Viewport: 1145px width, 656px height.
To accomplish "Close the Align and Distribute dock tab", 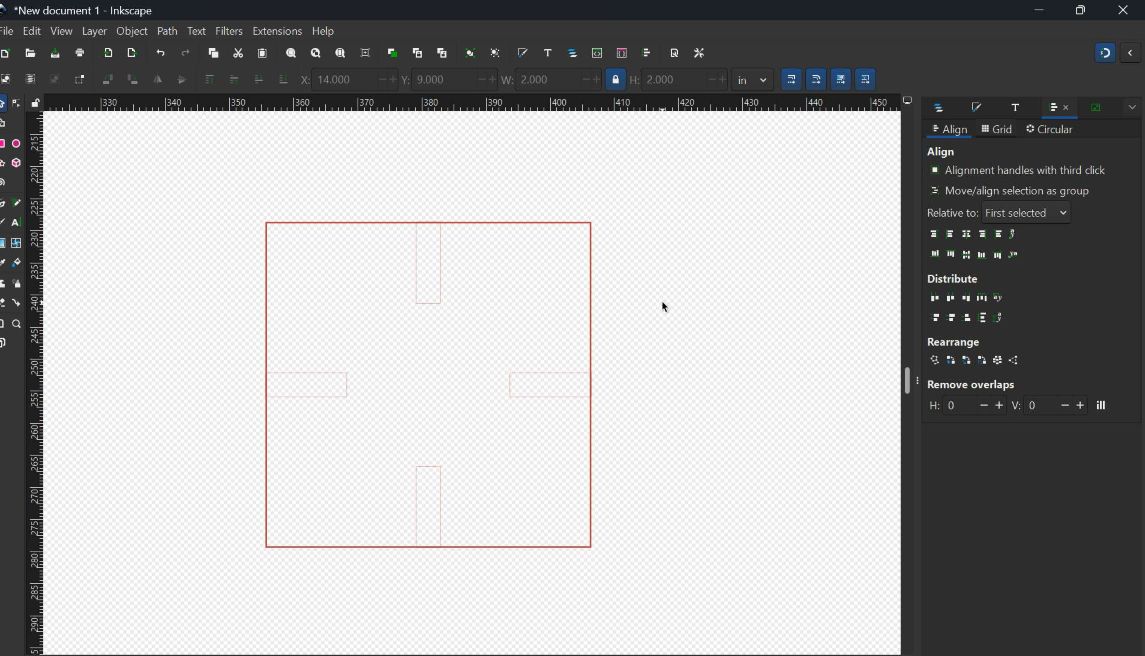I will [x=1066, y=107].
